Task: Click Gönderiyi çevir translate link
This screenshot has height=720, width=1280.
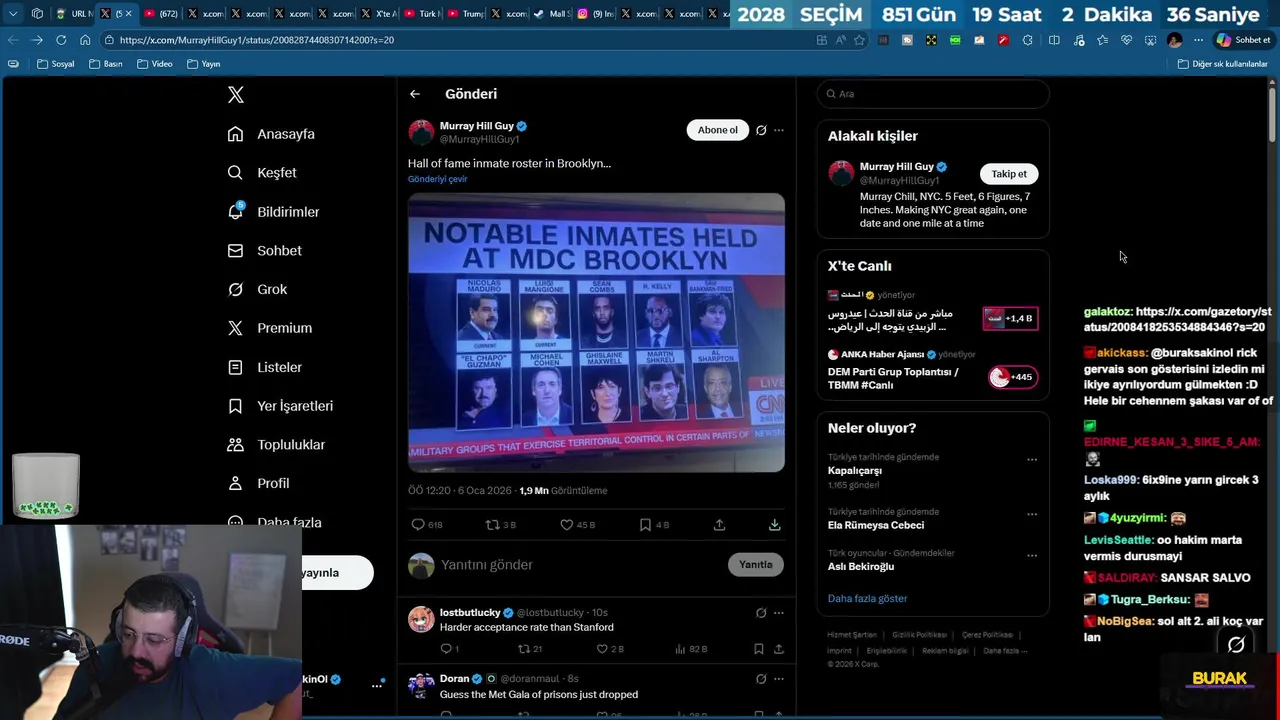Action: click(x=437, y=179)
